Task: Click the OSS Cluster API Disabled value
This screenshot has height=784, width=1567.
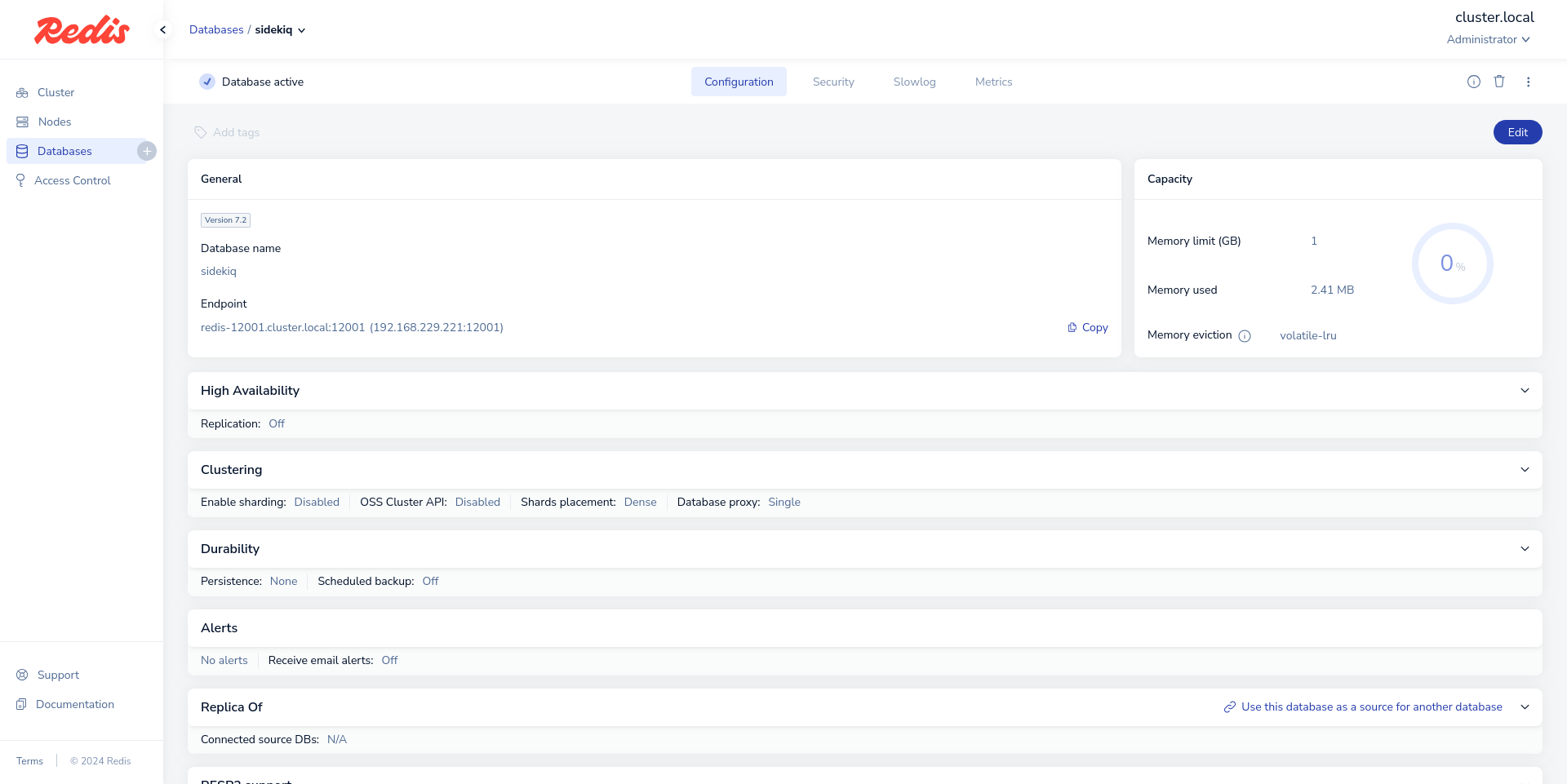Action: point(477,503)
